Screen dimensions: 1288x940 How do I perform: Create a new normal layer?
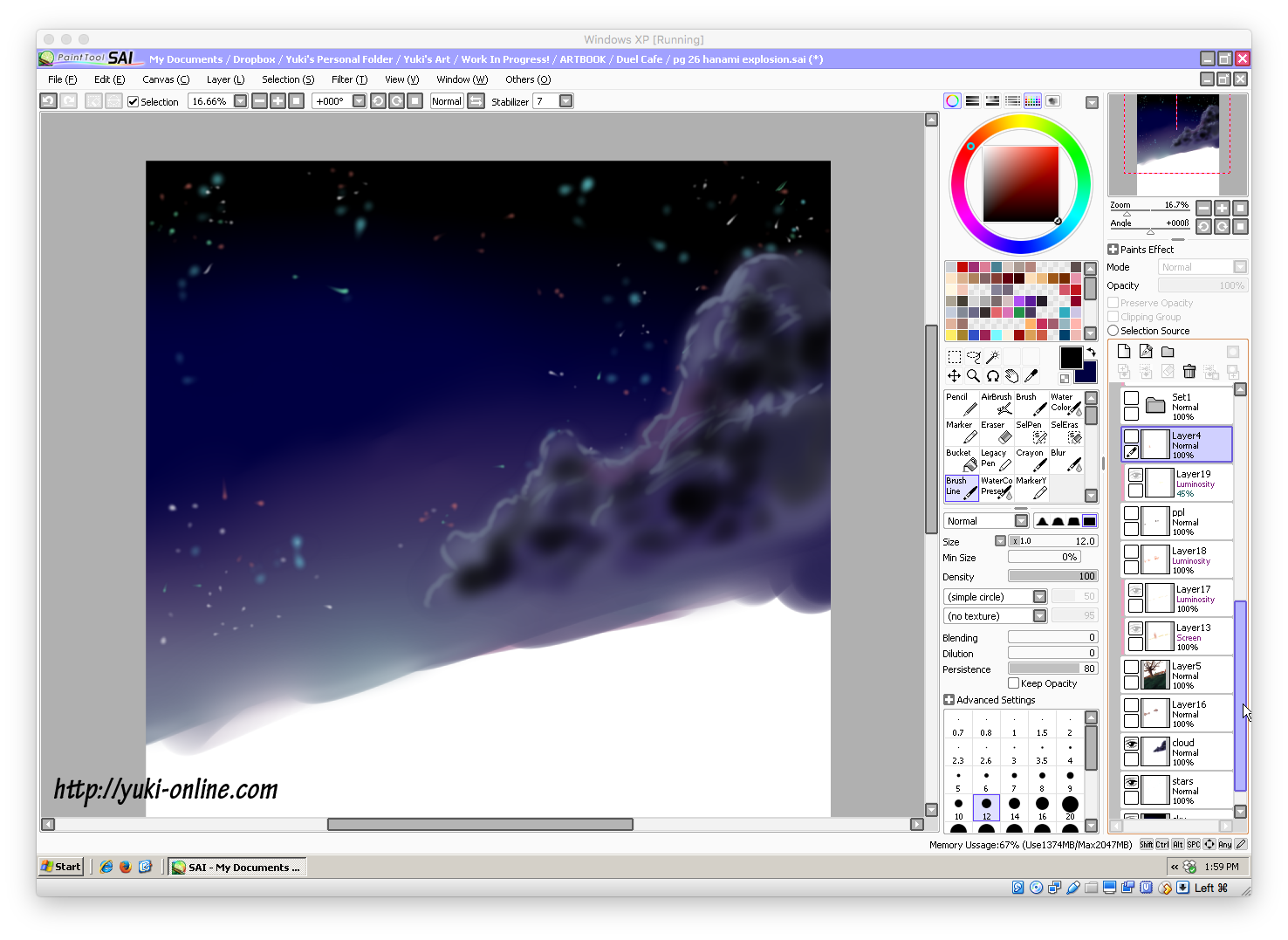(x=1124, y=352)
